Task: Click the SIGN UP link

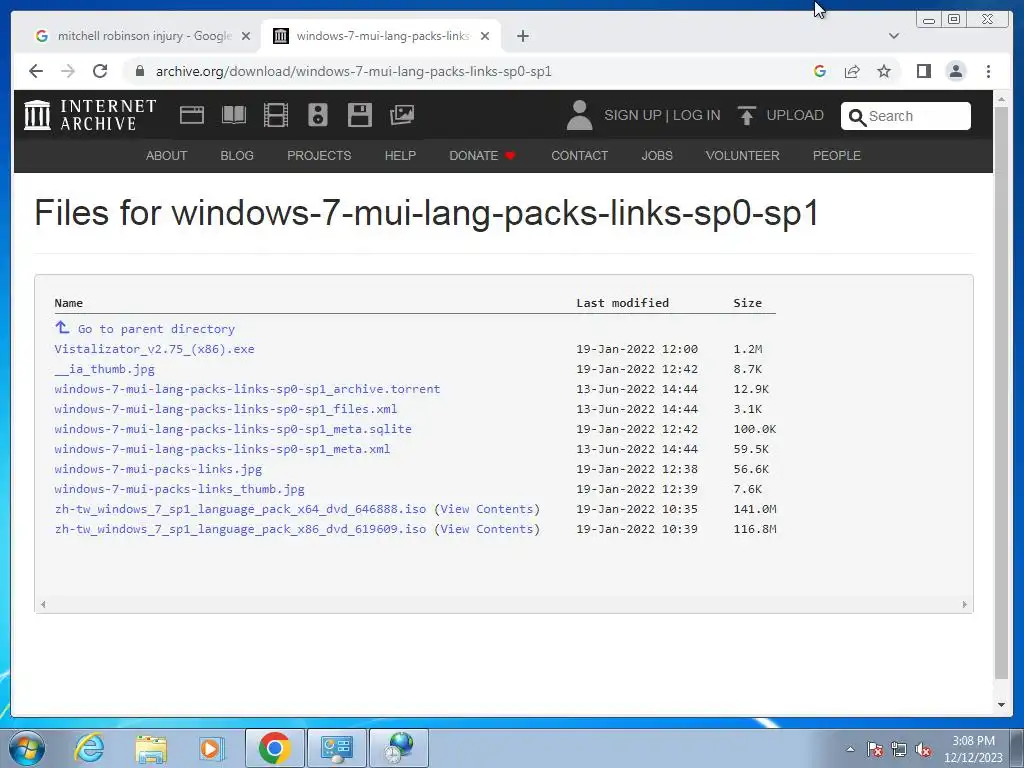Action: pyautogui.click(x=632, y=115)
